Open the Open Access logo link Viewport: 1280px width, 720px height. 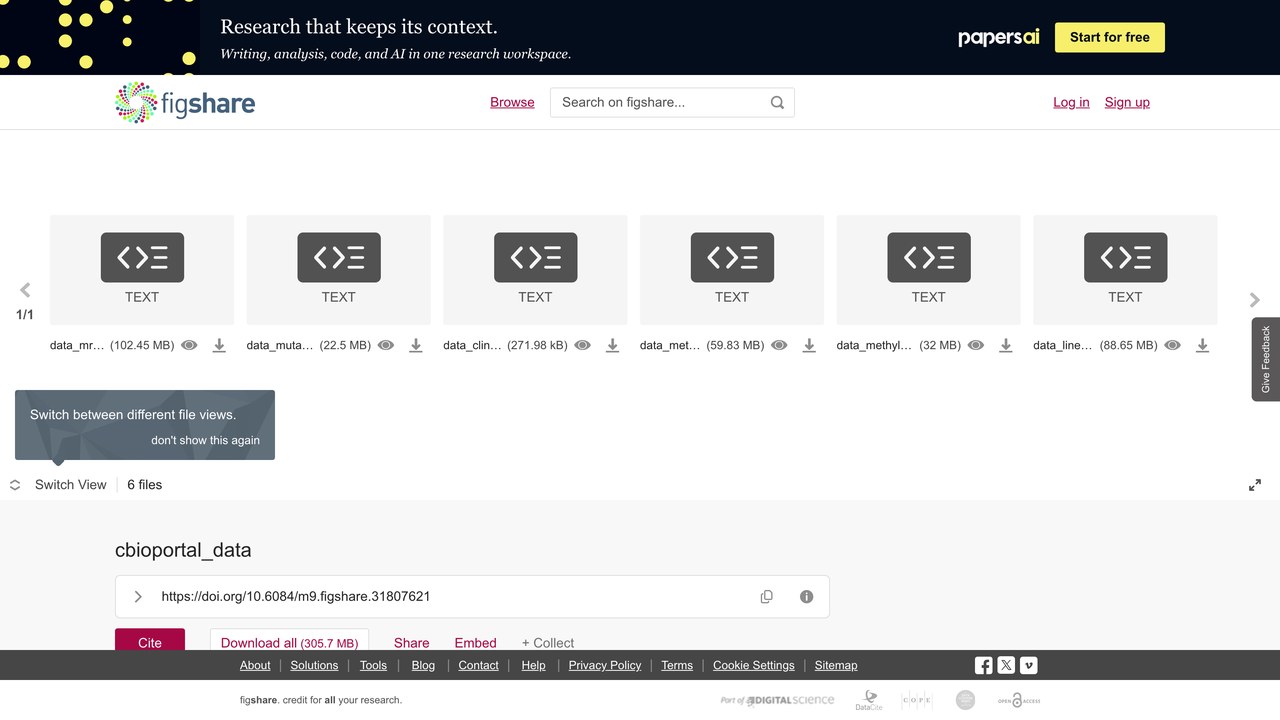[x=1019, y=700]
